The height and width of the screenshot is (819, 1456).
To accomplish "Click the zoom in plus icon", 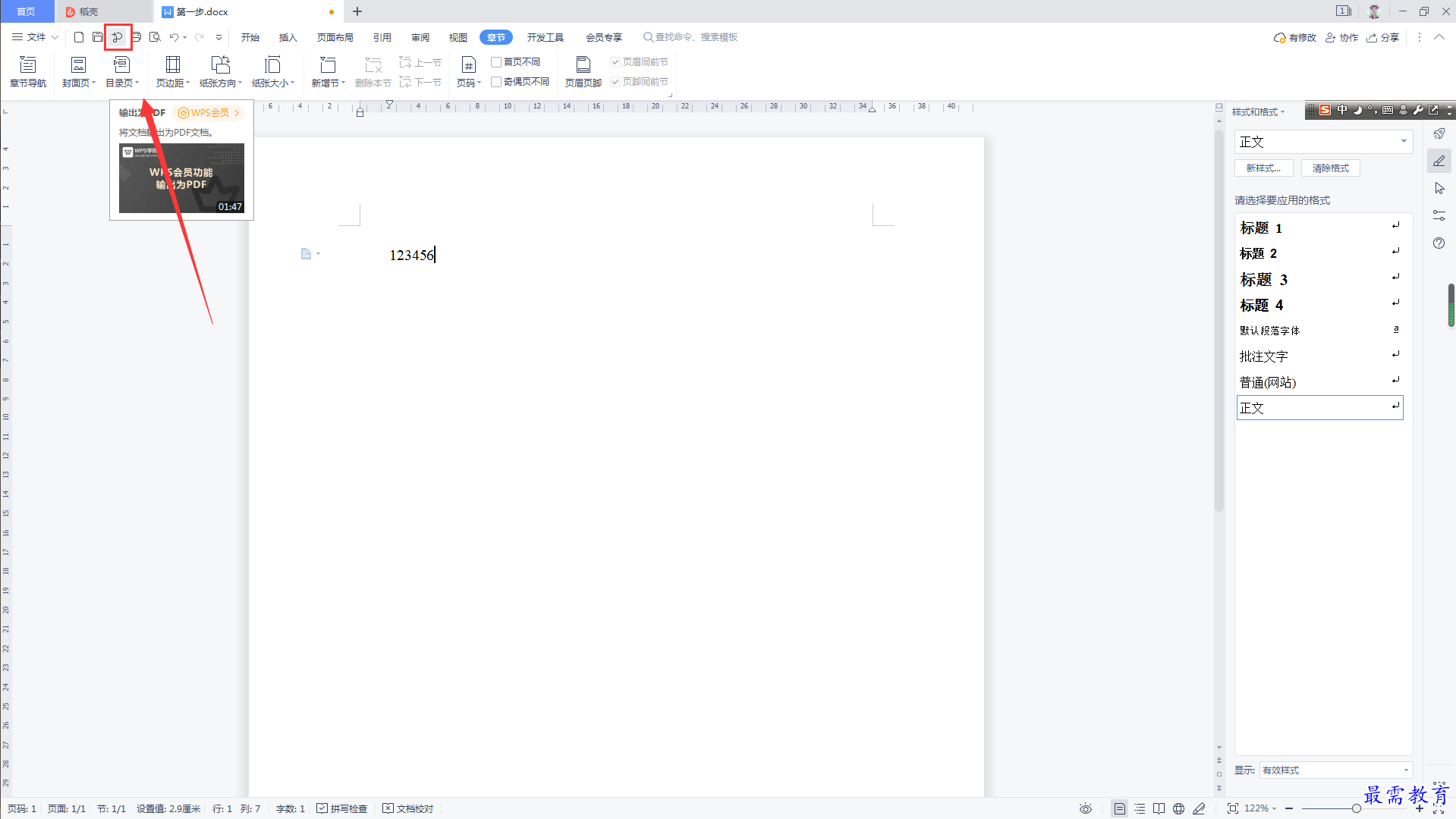I will pos(1420,808).
